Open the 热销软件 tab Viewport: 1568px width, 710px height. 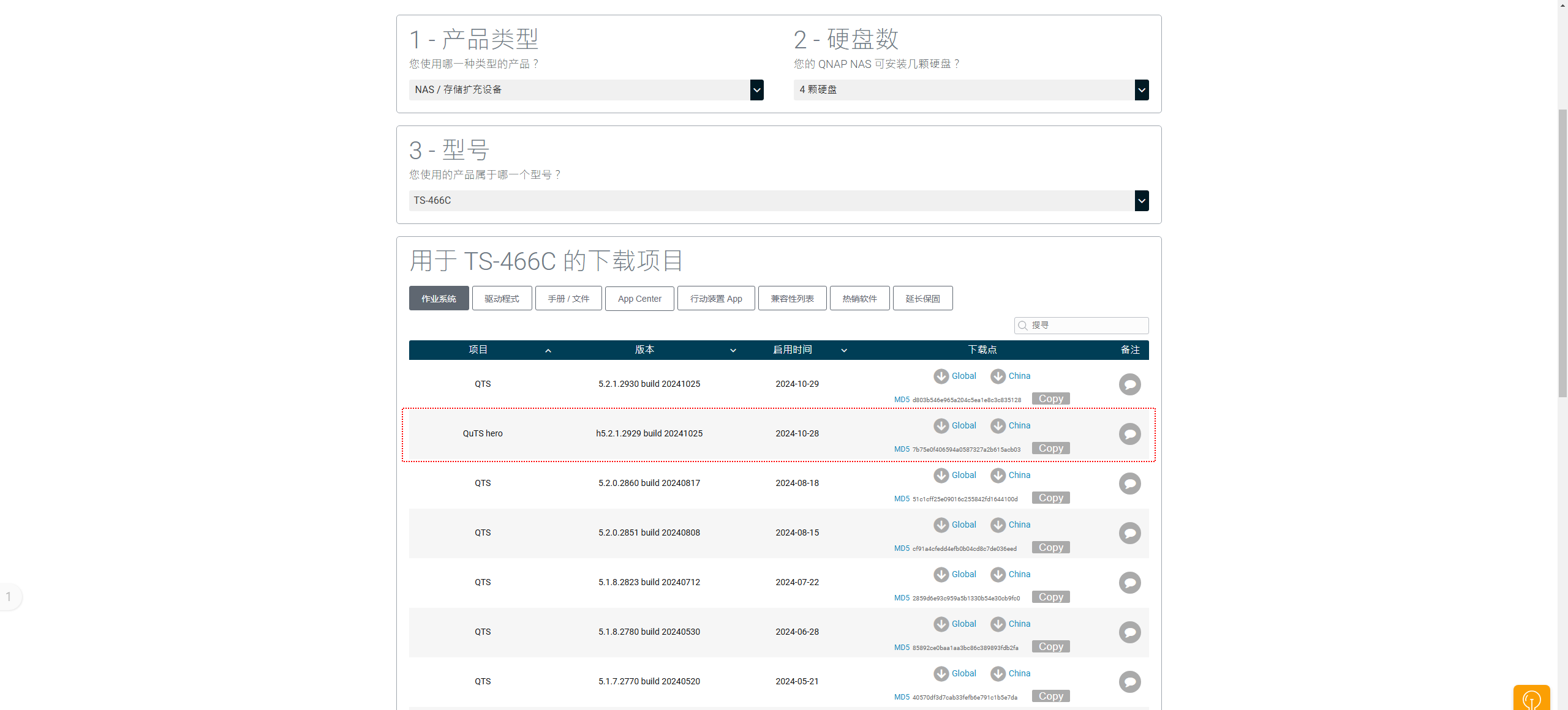tap(859, 299)
